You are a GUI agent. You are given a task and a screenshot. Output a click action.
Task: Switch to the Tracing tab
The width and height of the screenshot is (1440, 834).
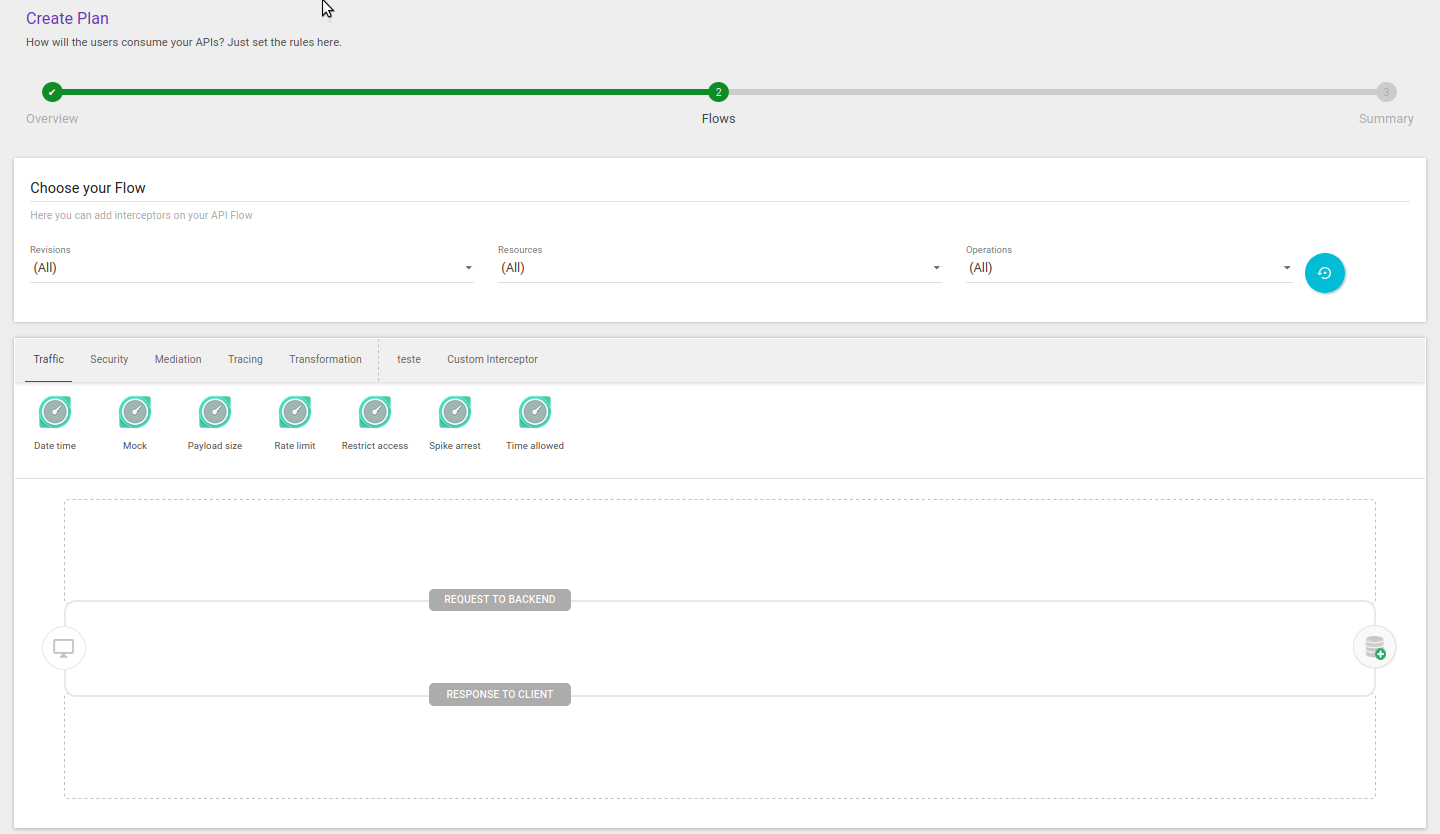coord(245,359)
